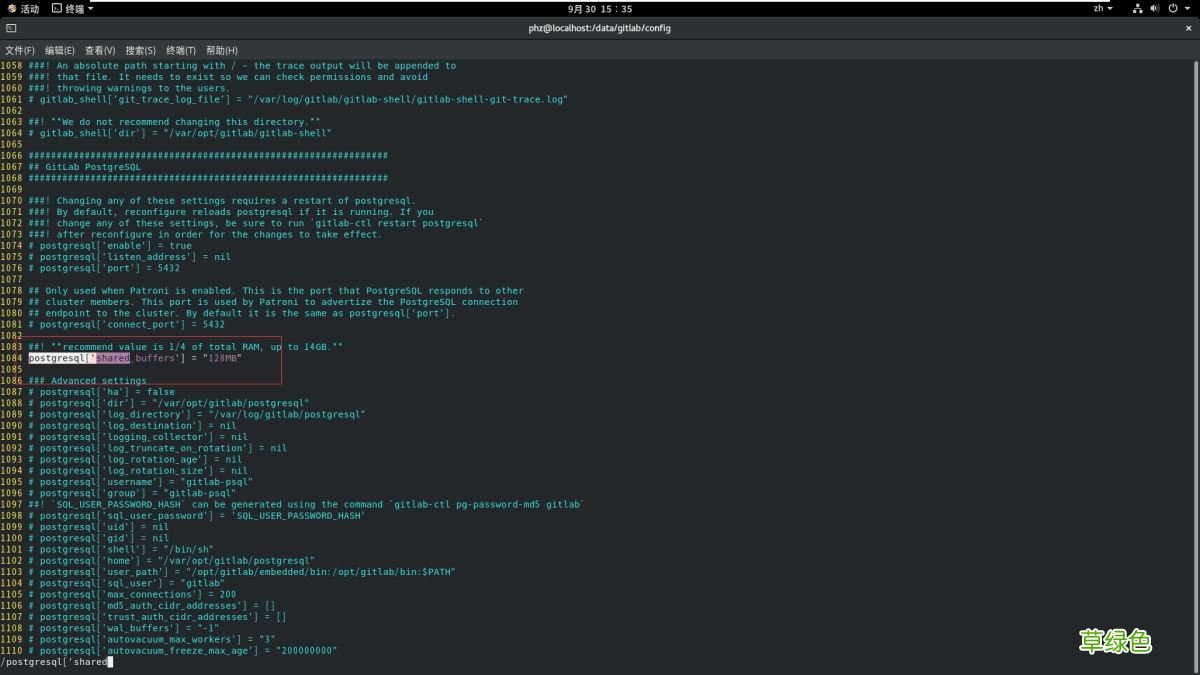Open the 编辑(E) menu

pos(60,50)
